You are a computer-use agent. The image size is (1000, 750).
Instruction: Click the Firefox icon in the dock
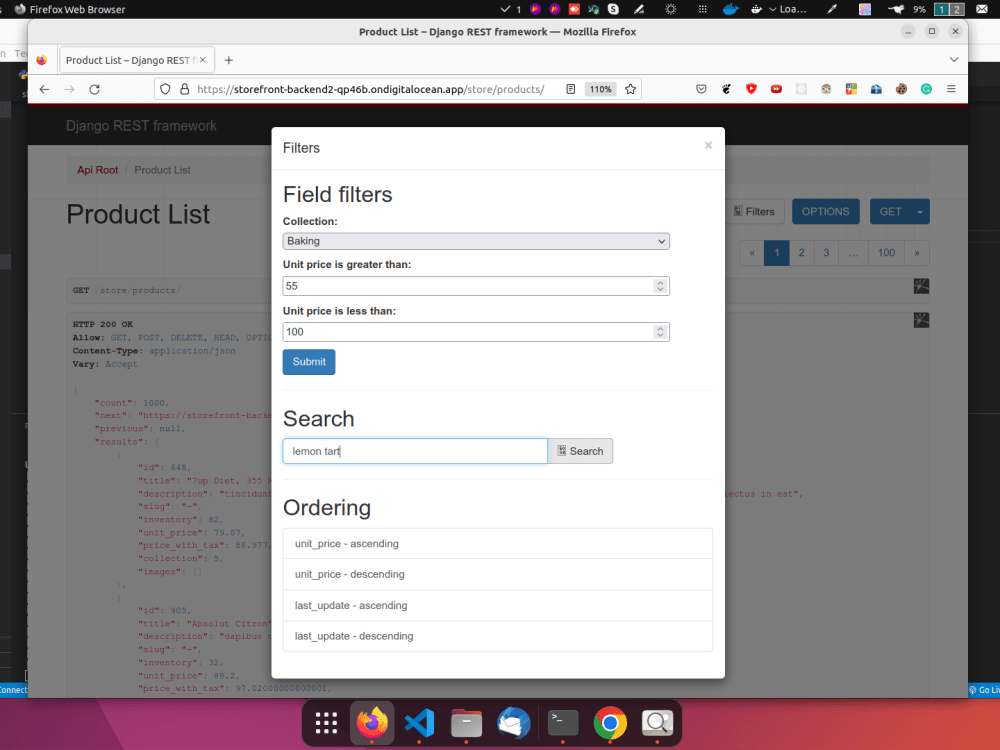point(372,723)
